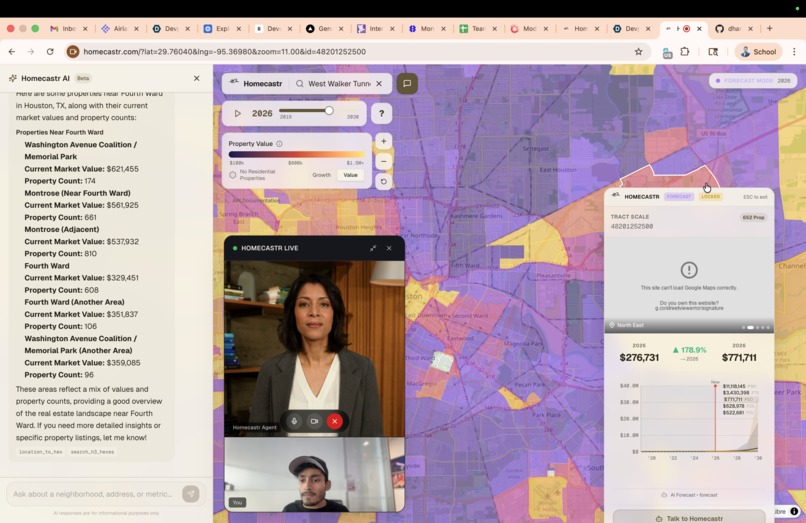Click the 178.9% growth indicator
This screenshot has width=806, height=523.
689,350
